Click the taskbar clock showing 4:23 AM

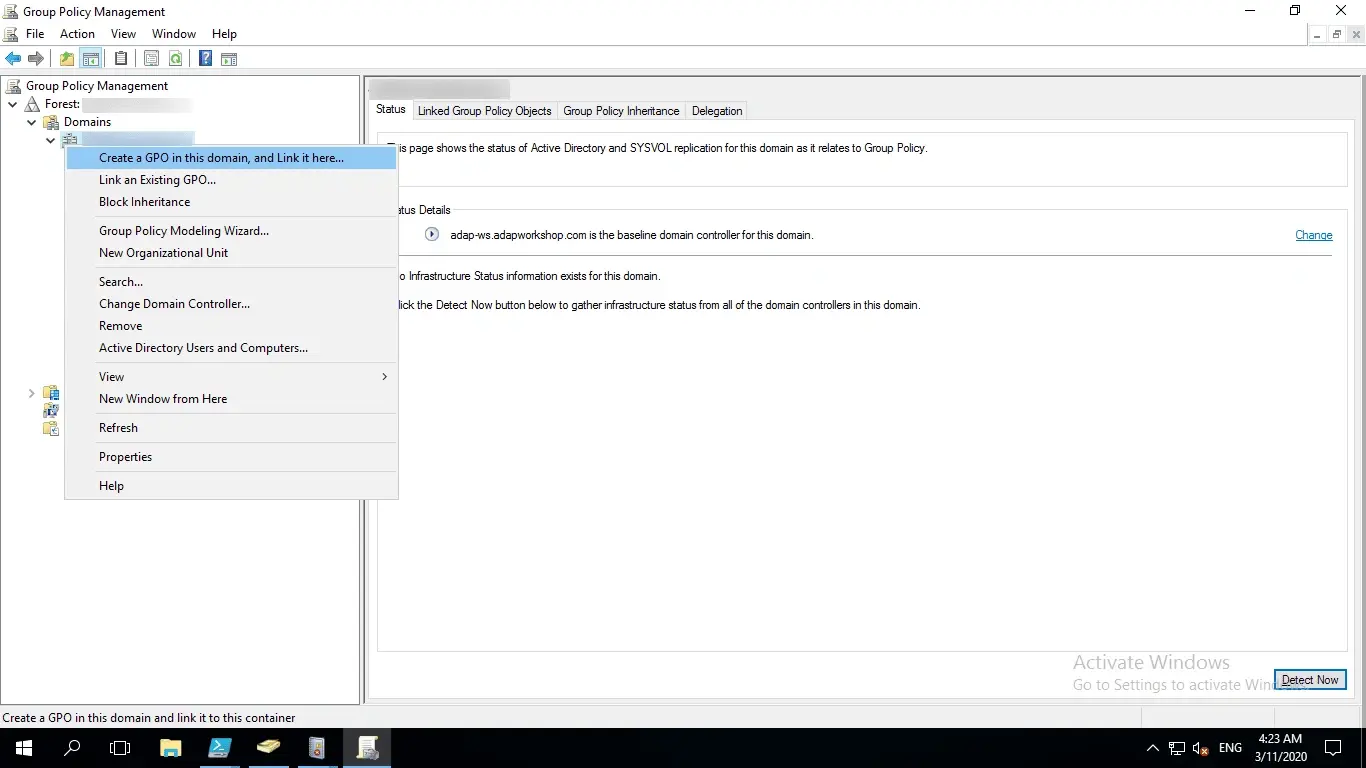(1280, 748)
